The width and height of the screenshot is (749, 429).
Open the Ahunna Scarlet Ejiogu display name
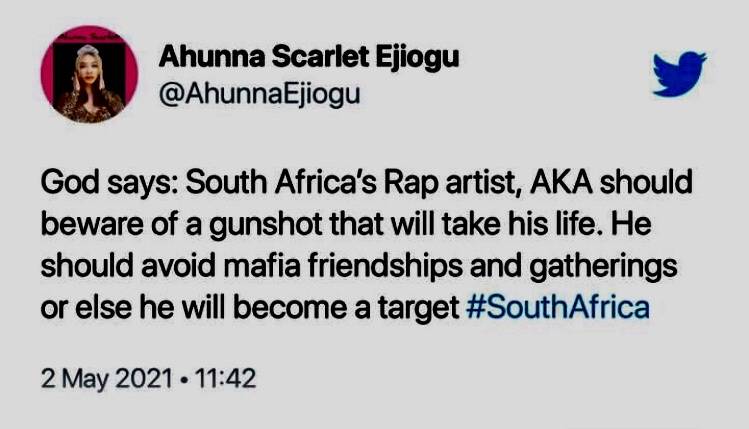[309, 58]
